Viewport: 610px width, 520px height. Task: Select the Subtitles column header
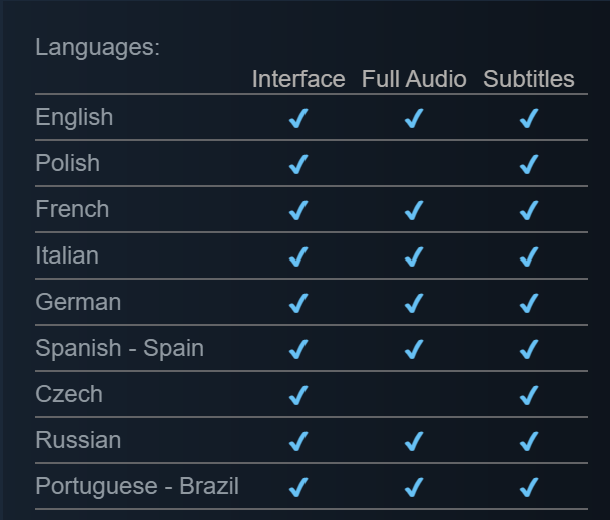(x=529, y=79)
